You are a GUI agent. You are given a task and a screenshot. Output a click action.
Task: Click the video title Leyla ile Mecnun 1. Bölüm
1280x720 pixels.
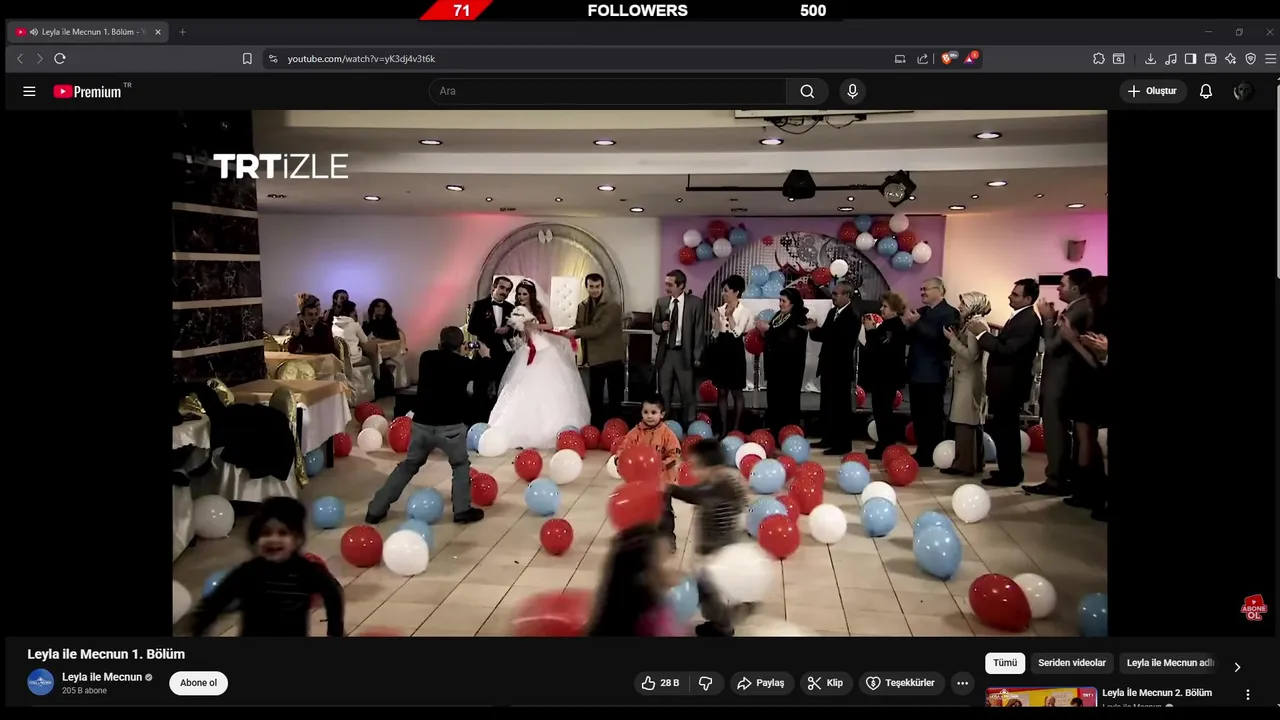[106, 654]
